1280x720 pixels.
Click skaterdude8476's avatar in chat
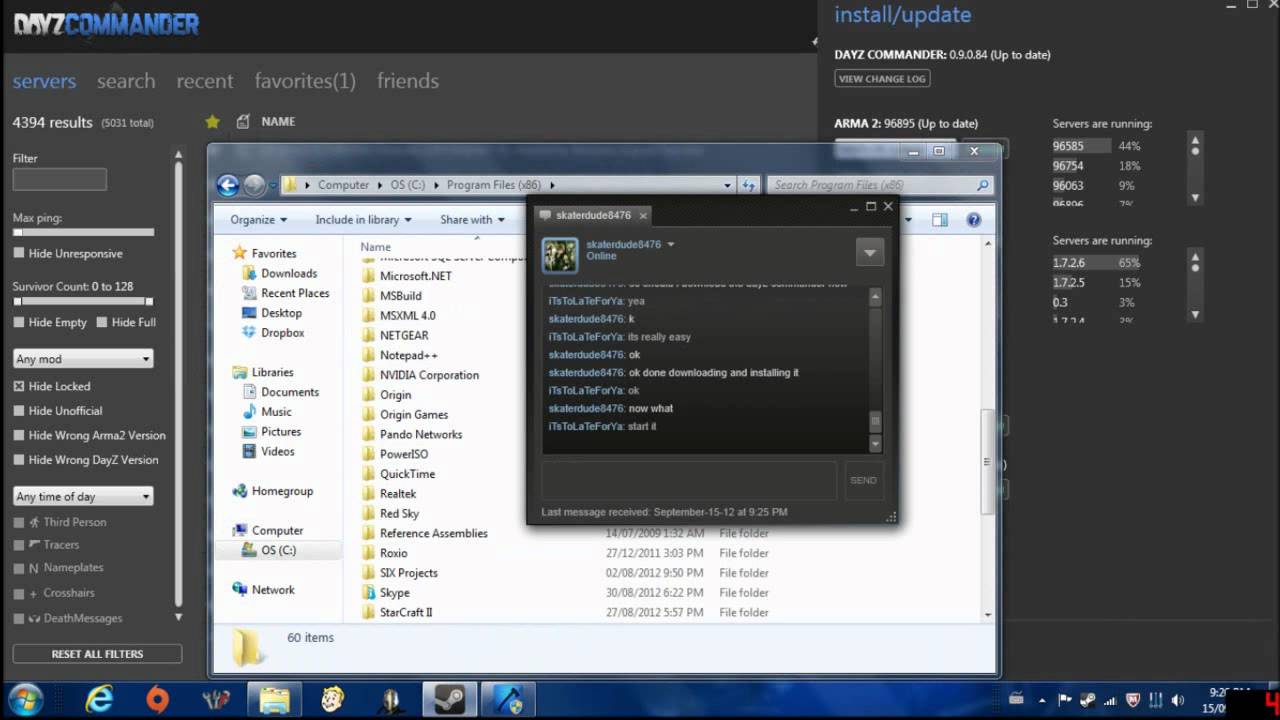560,255
